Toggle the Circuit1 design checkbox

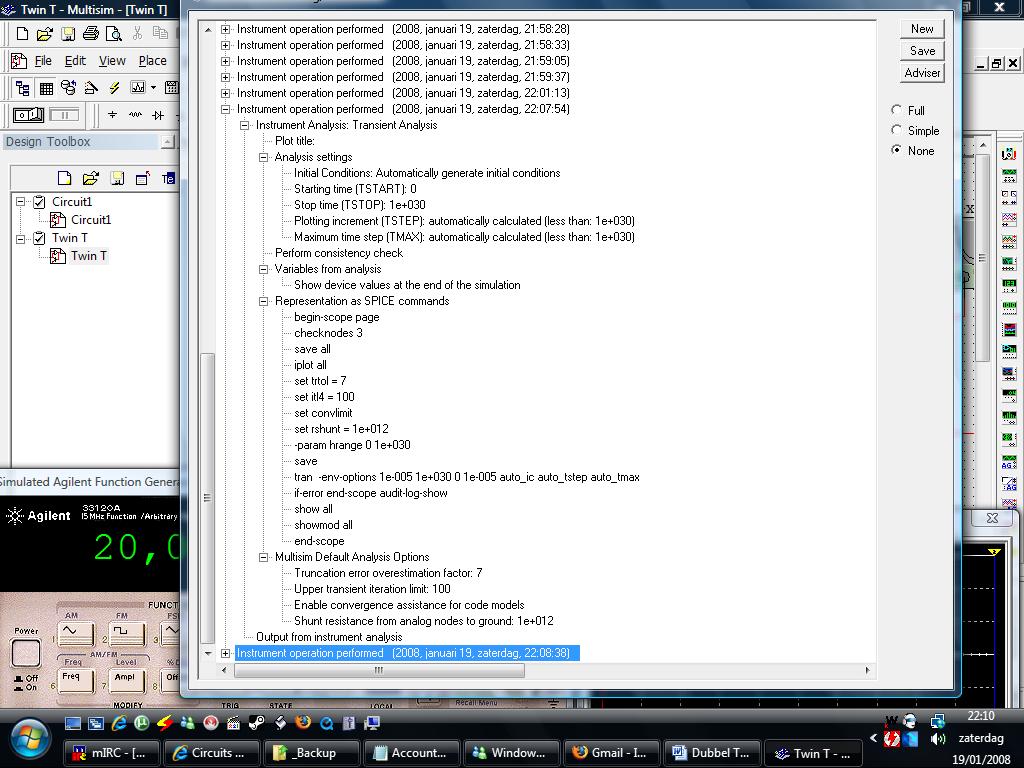[x=39, y=202]
